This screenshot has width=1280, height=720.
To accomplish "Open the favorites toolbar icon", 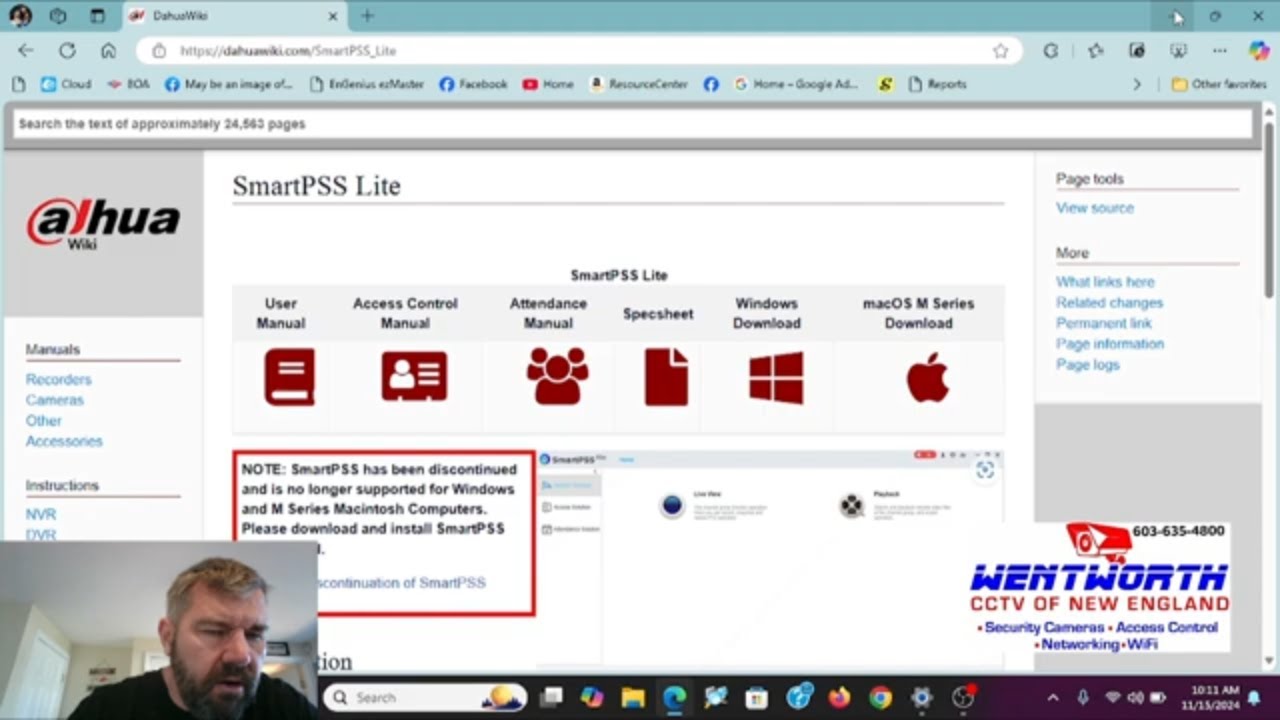I will pyautogui.click(x=1095, y=50).
